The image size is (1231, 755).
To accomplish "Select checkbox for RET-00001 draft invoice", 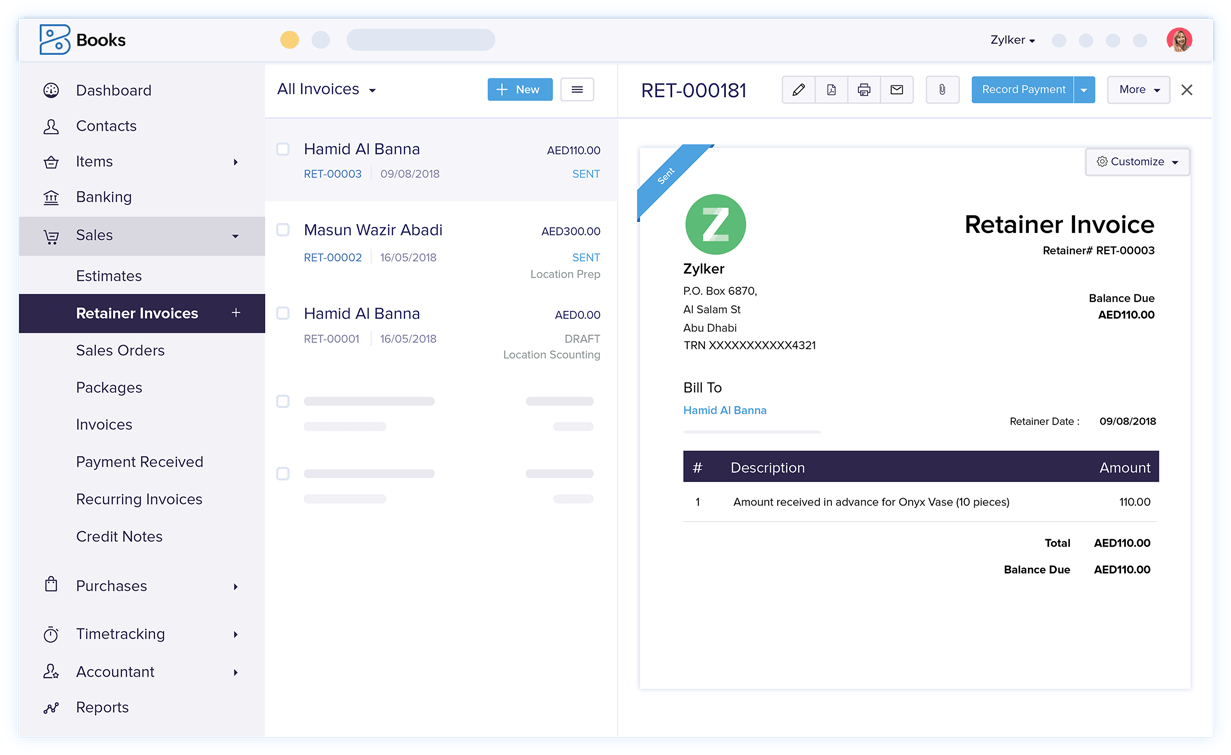I will click(283, 313).
